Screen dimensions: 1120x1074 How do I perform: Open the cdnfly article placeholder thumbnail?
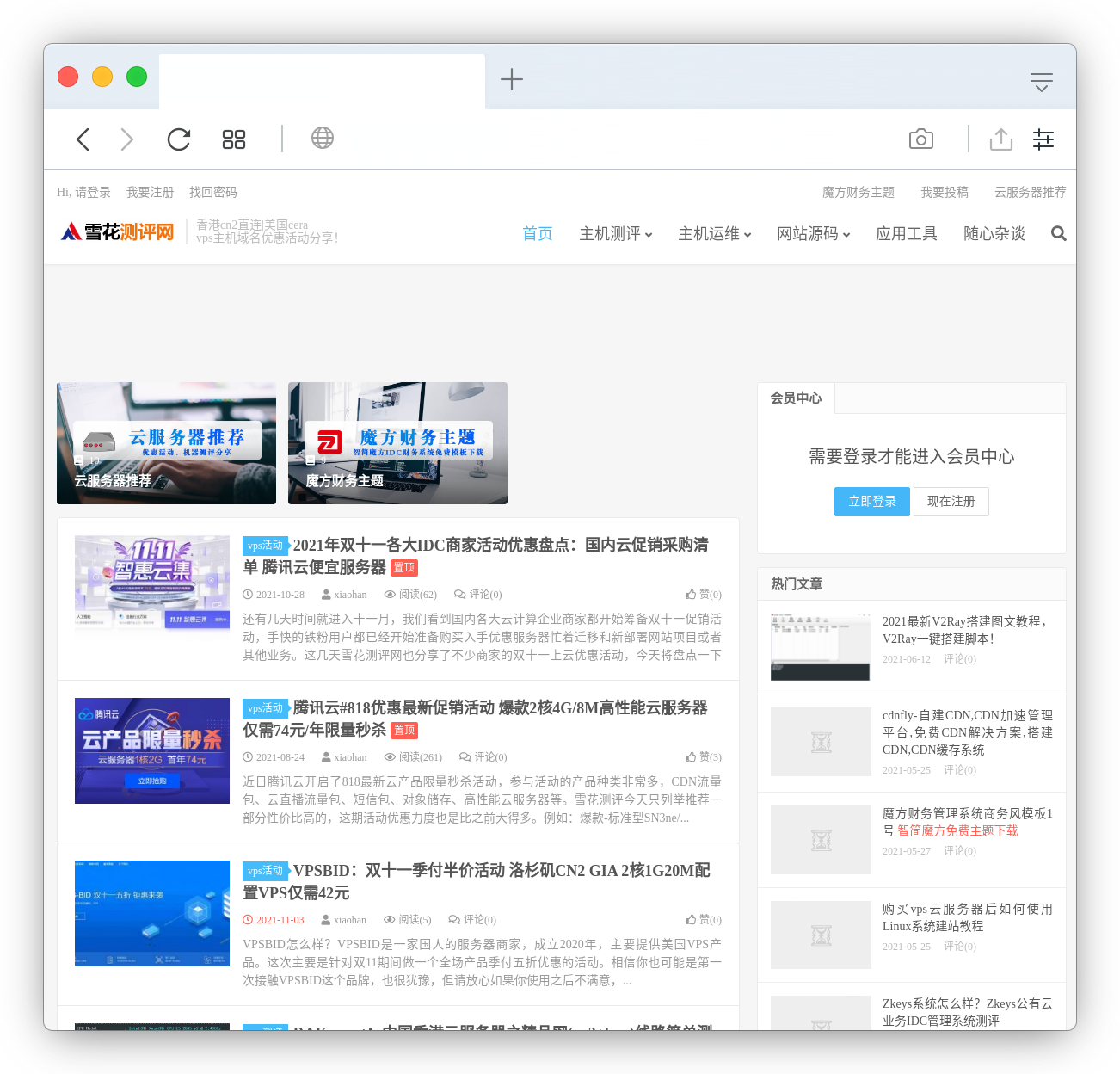click(821, 742)
